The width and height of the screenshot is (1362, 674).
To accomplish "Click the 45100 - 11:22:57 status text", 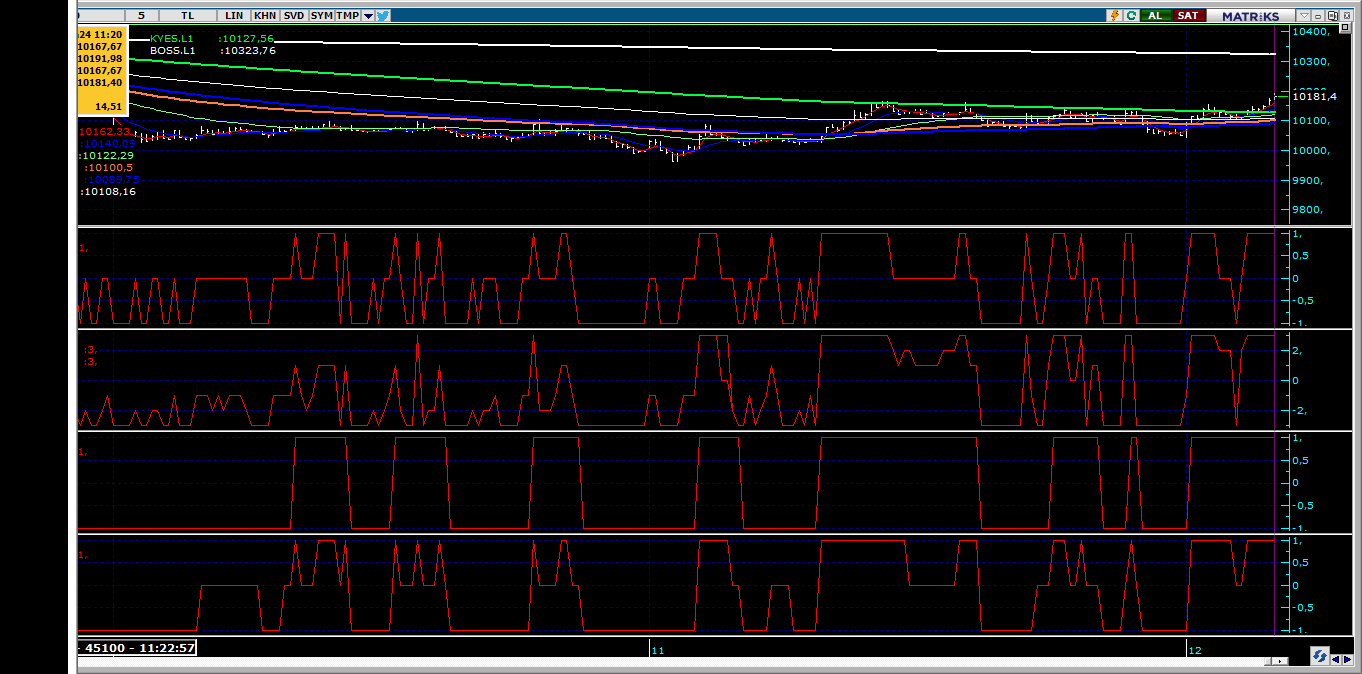I will [140, 648].
